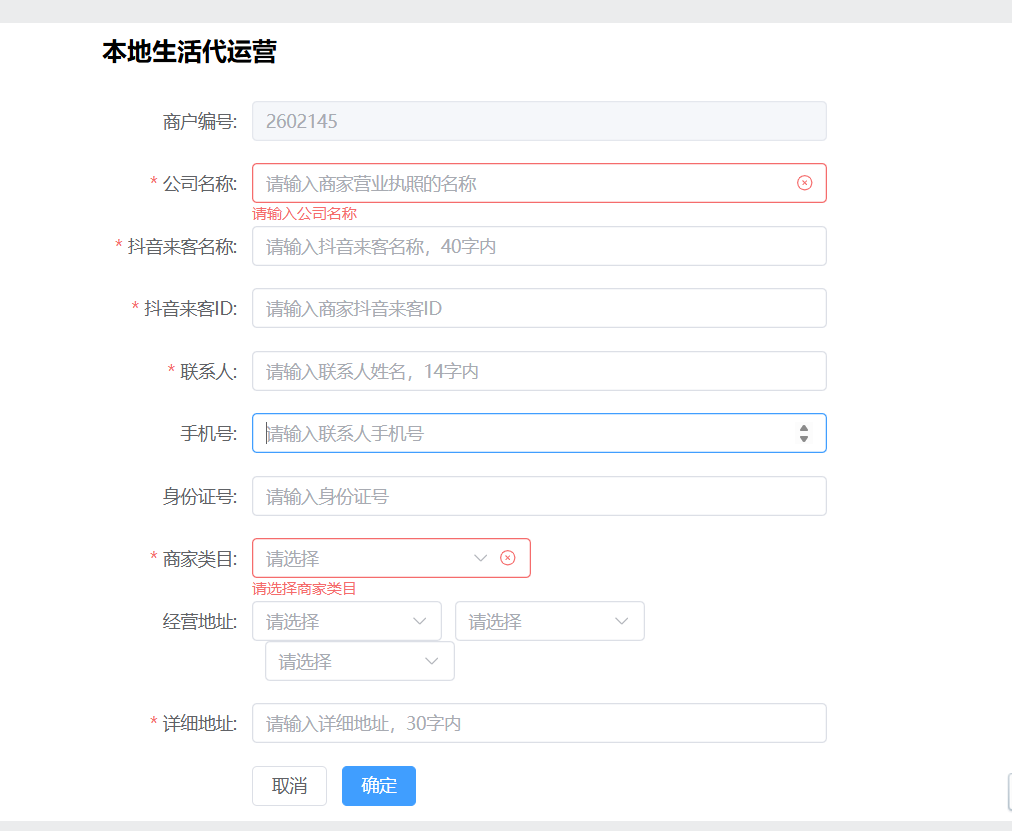This screenshot has height=831, width=1012.
Task: Click the error text 请输入公司名称
Action: click(304, 214)
